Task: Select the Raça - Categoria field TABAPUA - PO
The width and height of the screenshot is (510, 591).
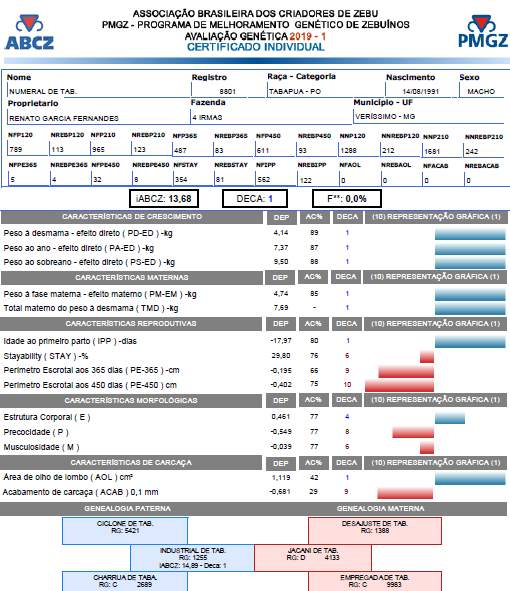Action: click(x=325, y=91)
